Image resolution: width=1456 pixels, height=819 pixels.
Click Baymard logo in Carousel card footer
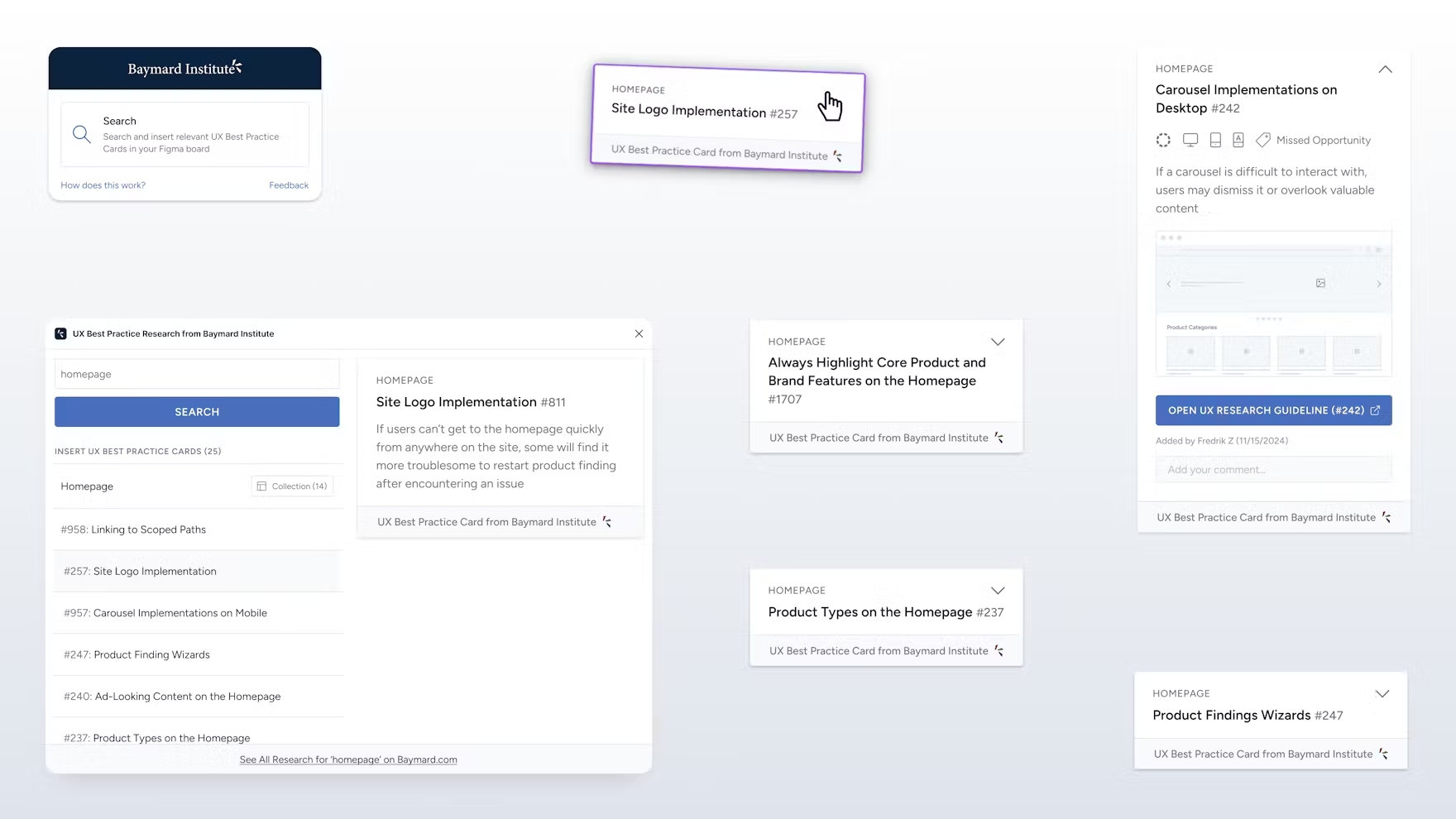1387,517
